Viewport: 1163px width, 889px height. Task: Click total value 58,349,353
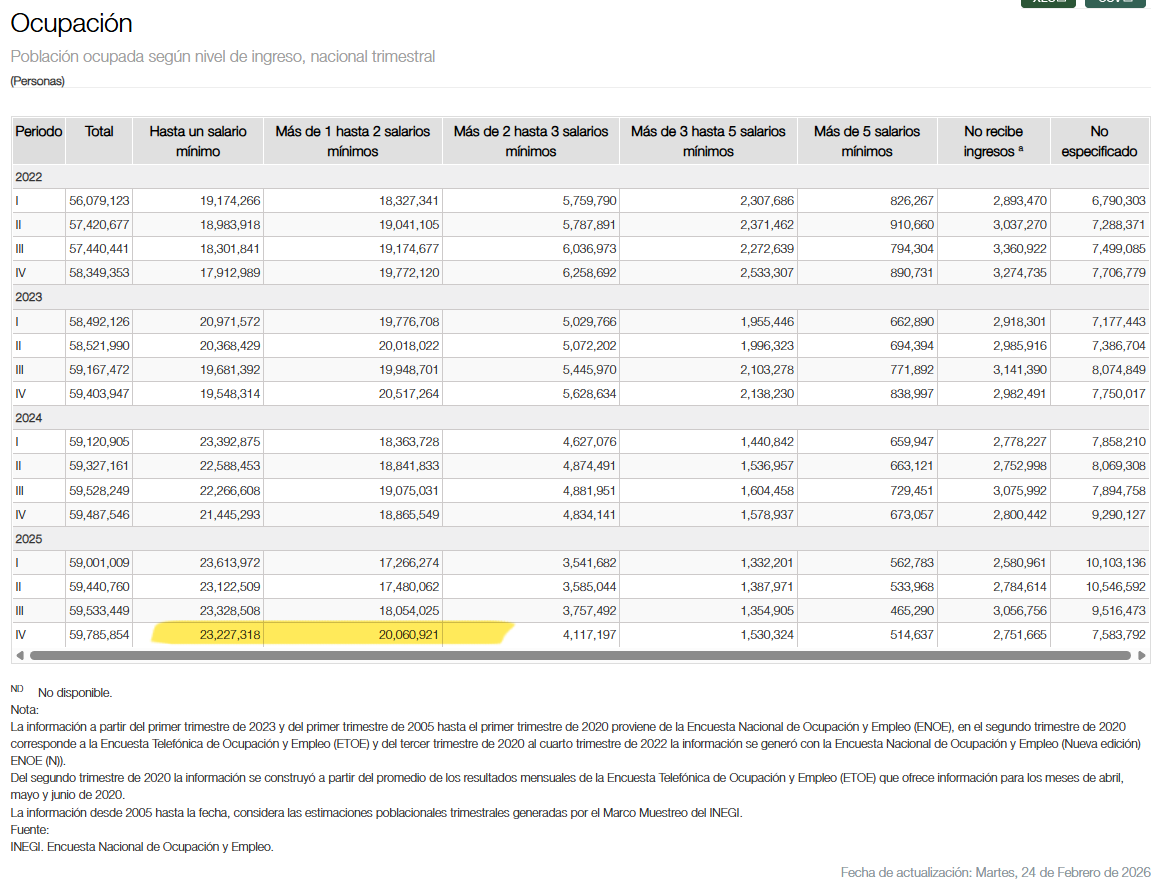point(99,272)
